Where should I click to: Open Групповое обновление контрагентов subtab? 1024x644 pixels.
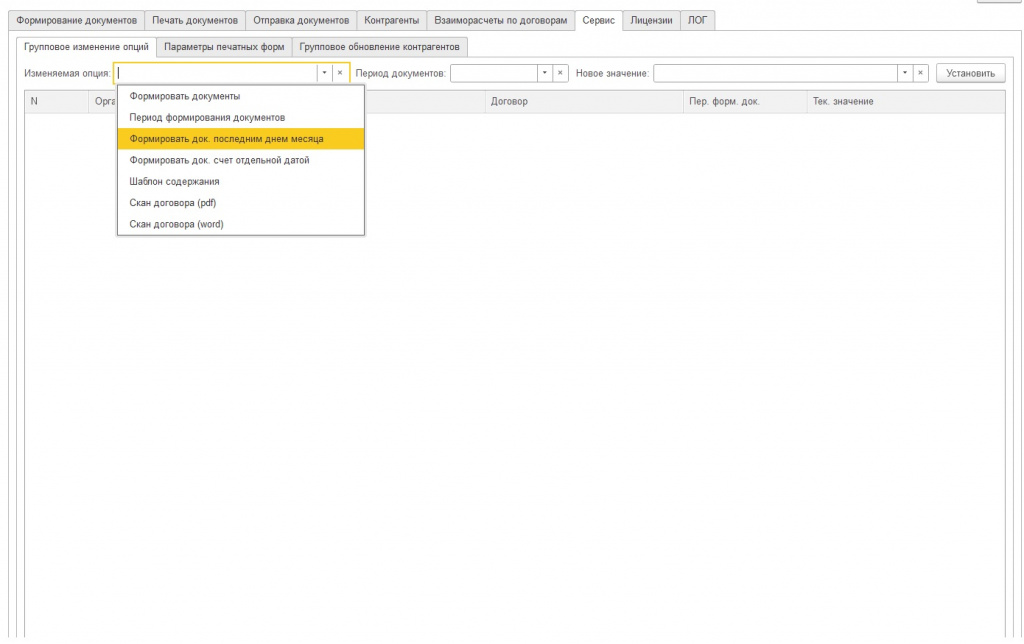pos(379,47)
